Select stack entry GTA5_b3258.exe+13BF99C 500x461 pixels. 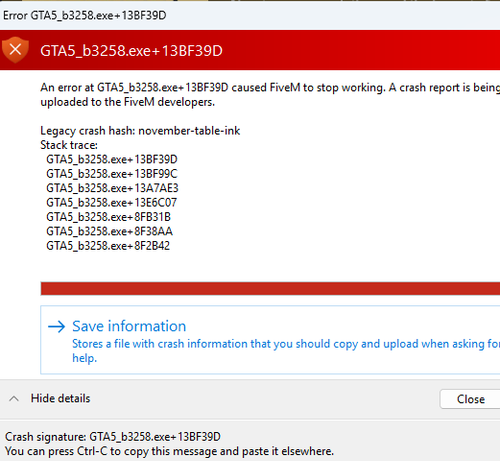coord(112,174)
